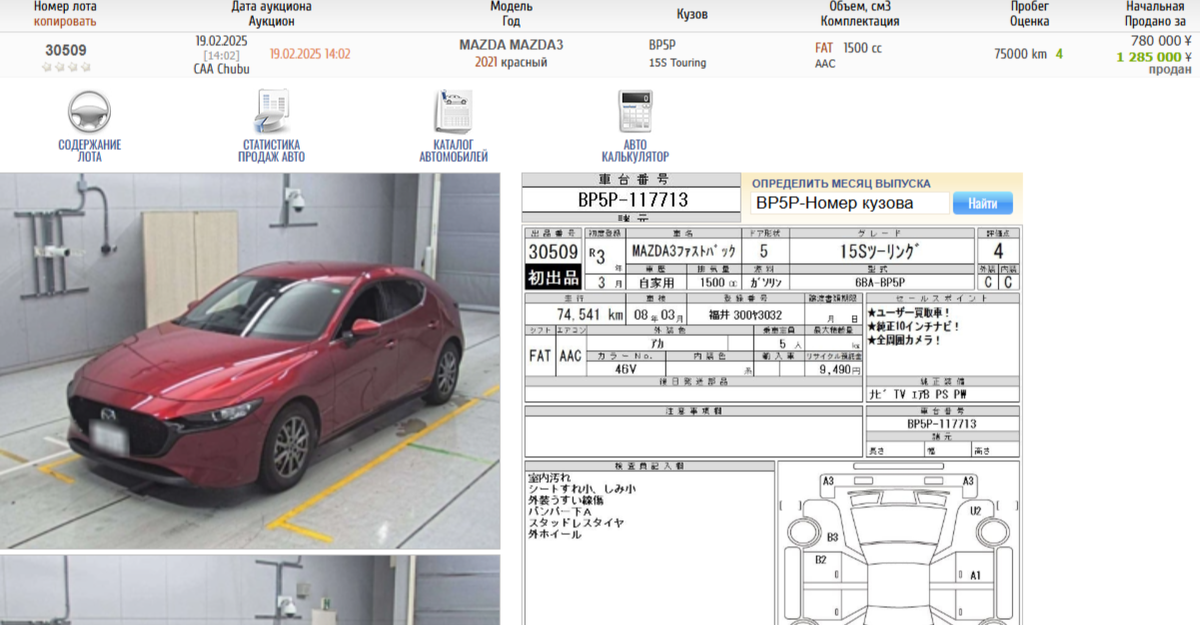The height and width of the screenshot is (625, 1200).
Task: Click the Определить месяц выпуска heading
Action: tap(841, 184)
